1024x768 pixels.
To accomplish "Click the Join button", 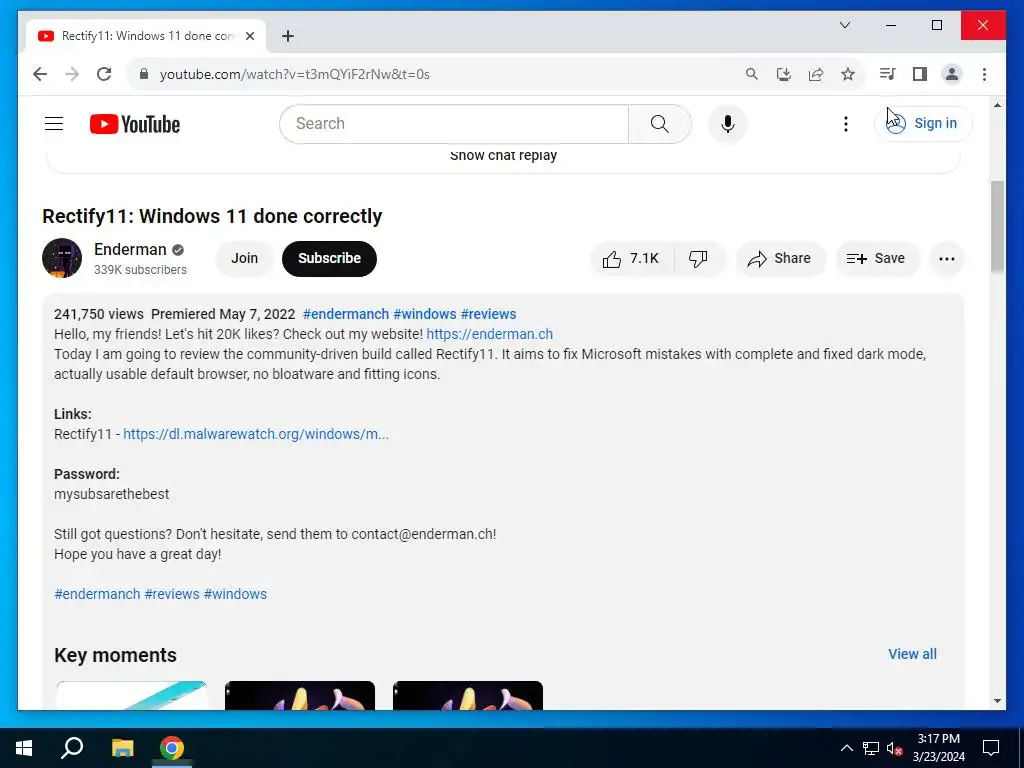I will (x=244, y=259).
